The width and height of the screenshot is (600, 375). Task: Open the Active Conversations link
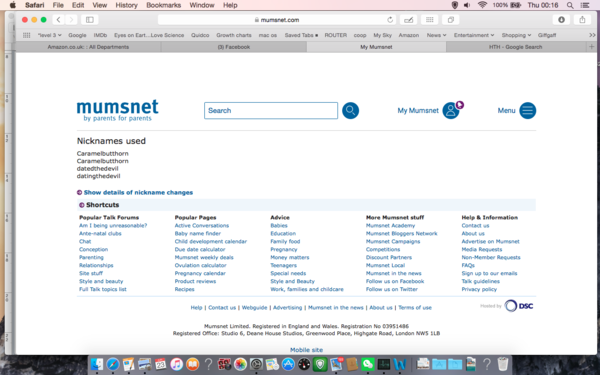(x=202, y=226)
